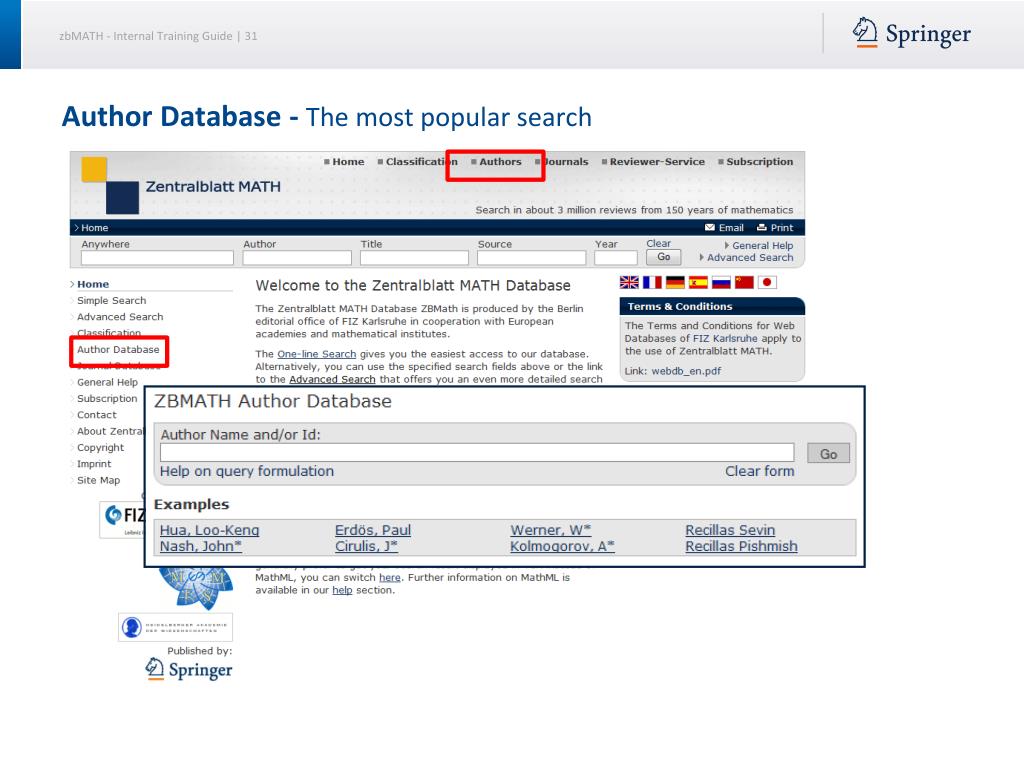Click in the Anywhere search field
The width and height of the screenshot is (1024, 768).
(x=157, y=258)
